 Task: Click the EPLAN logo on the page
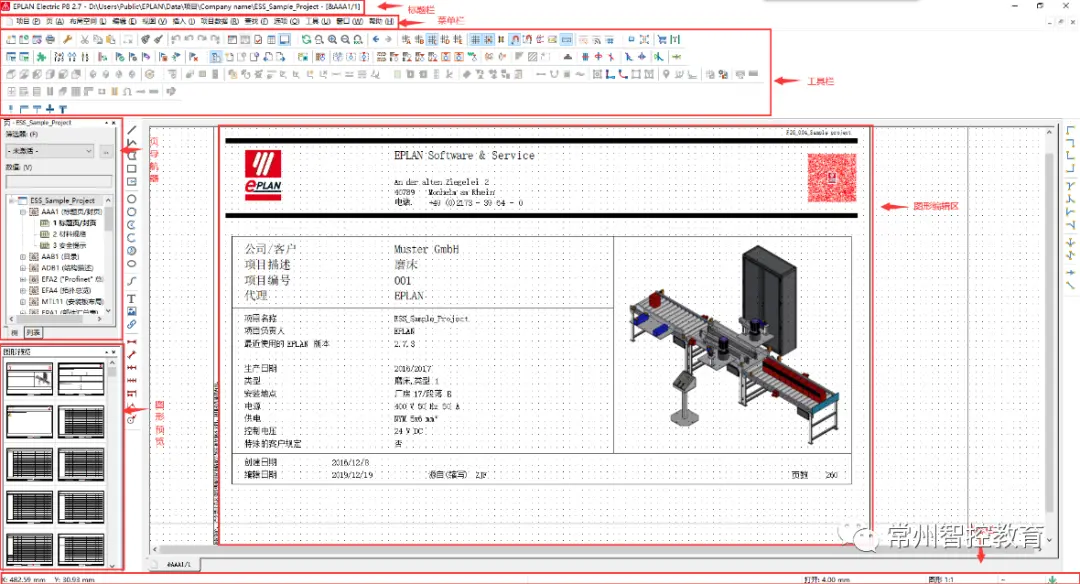[x=263, y=175]
